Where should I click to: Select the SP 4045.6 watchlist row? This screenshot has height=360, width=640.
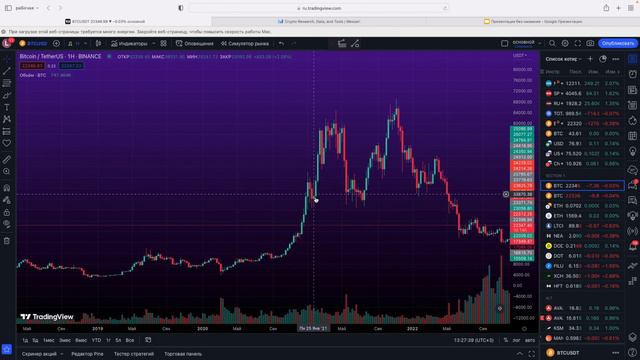[582, 93]
